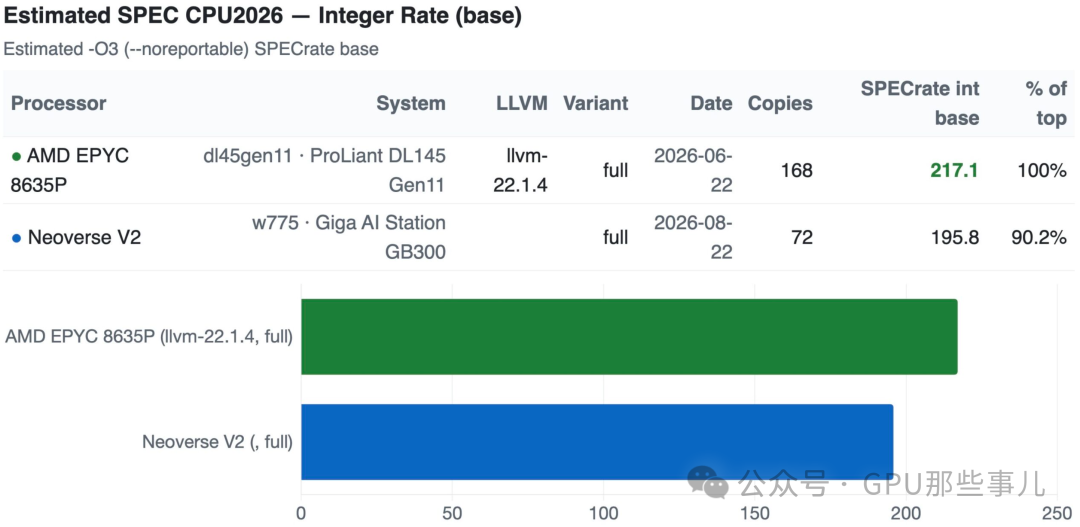Select the AMD EPYC 8635P processor cell
Viewport: 1080px width, 527px height.
[x=70, y=170]
